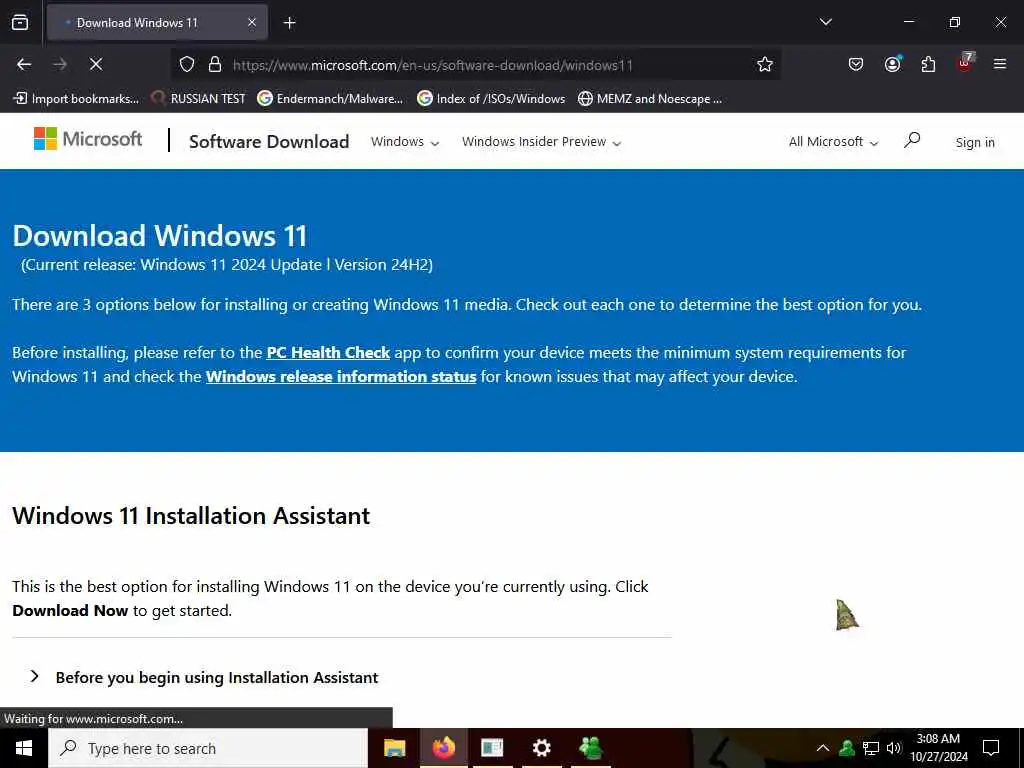
Task: Save page to Pocket icon
Action: [856, 64]
